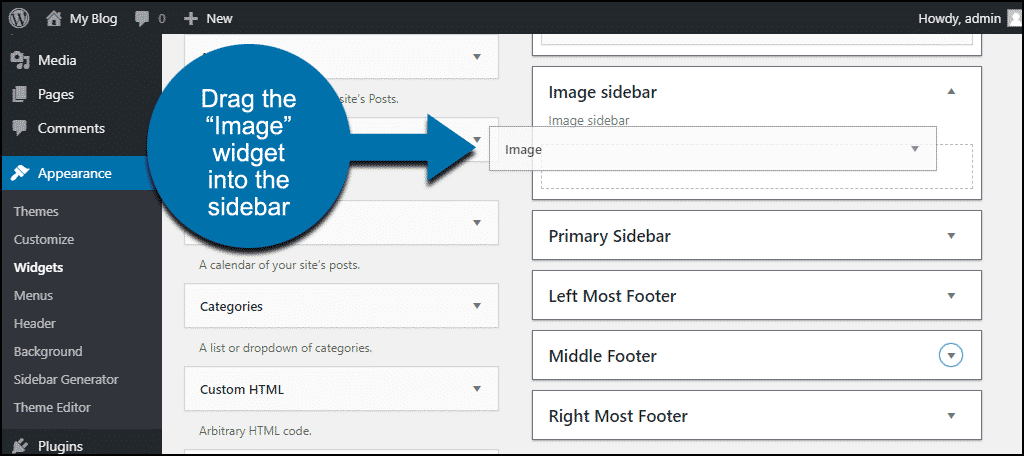The image size is (1024, 456).
Task: Open the Themes submenu item
Action: (36, 212)
